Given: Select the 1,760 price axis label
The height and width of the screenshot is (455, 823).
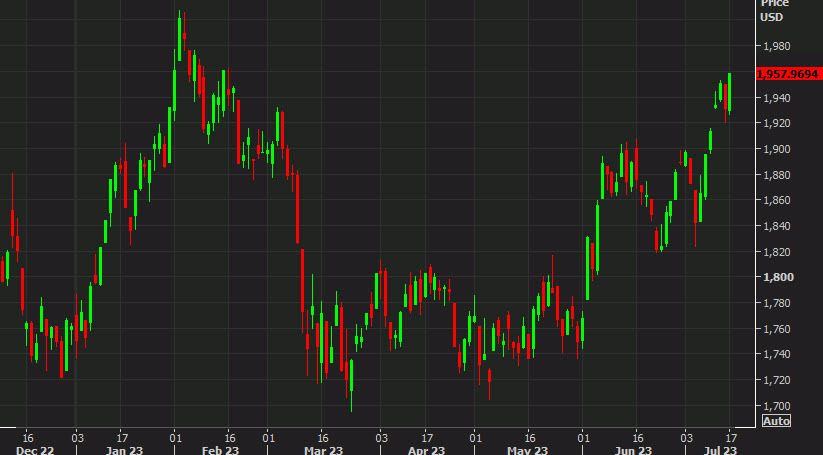Looking at the screenshot, I should click(x=776, y=329).
